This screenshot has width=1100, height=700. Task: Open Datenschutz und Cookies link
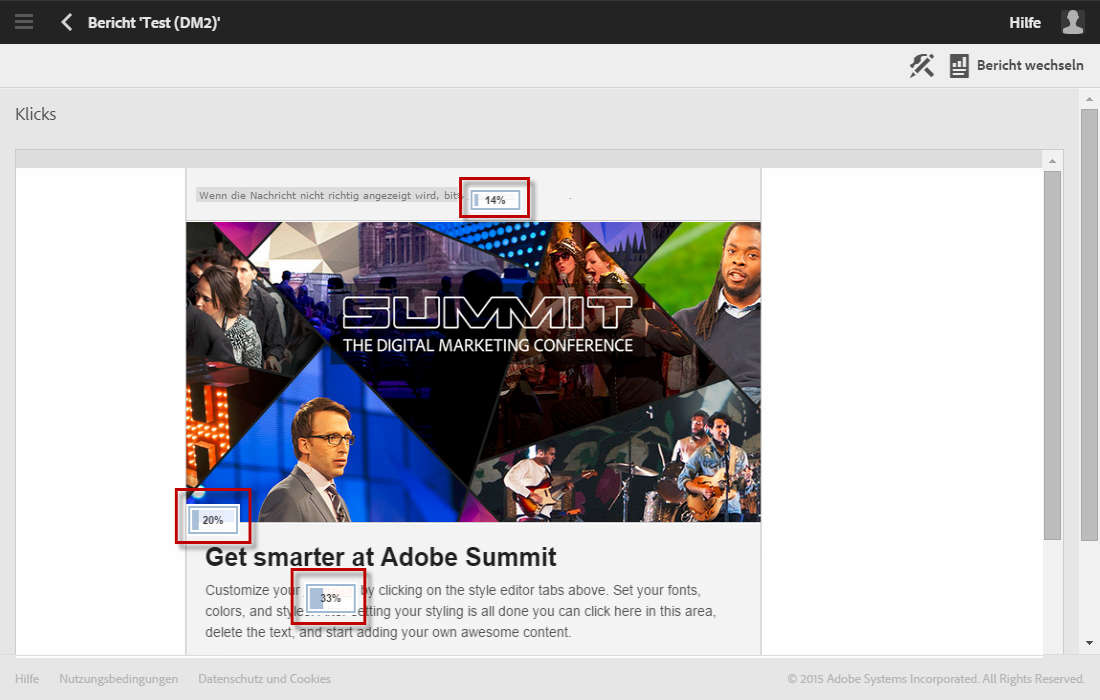tap(264, 679)
